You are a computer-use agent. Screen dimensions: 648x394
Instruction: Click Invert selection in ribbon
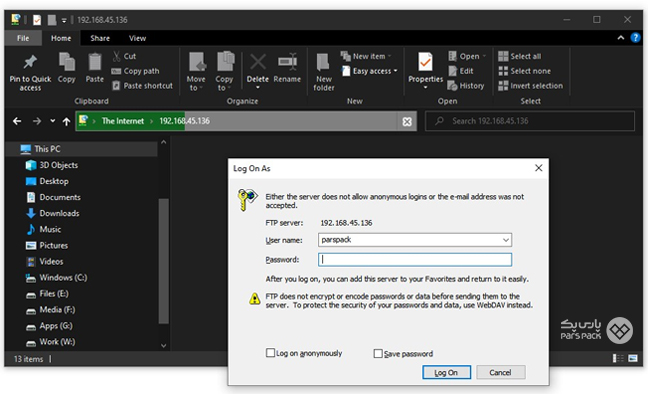point(531,86)
